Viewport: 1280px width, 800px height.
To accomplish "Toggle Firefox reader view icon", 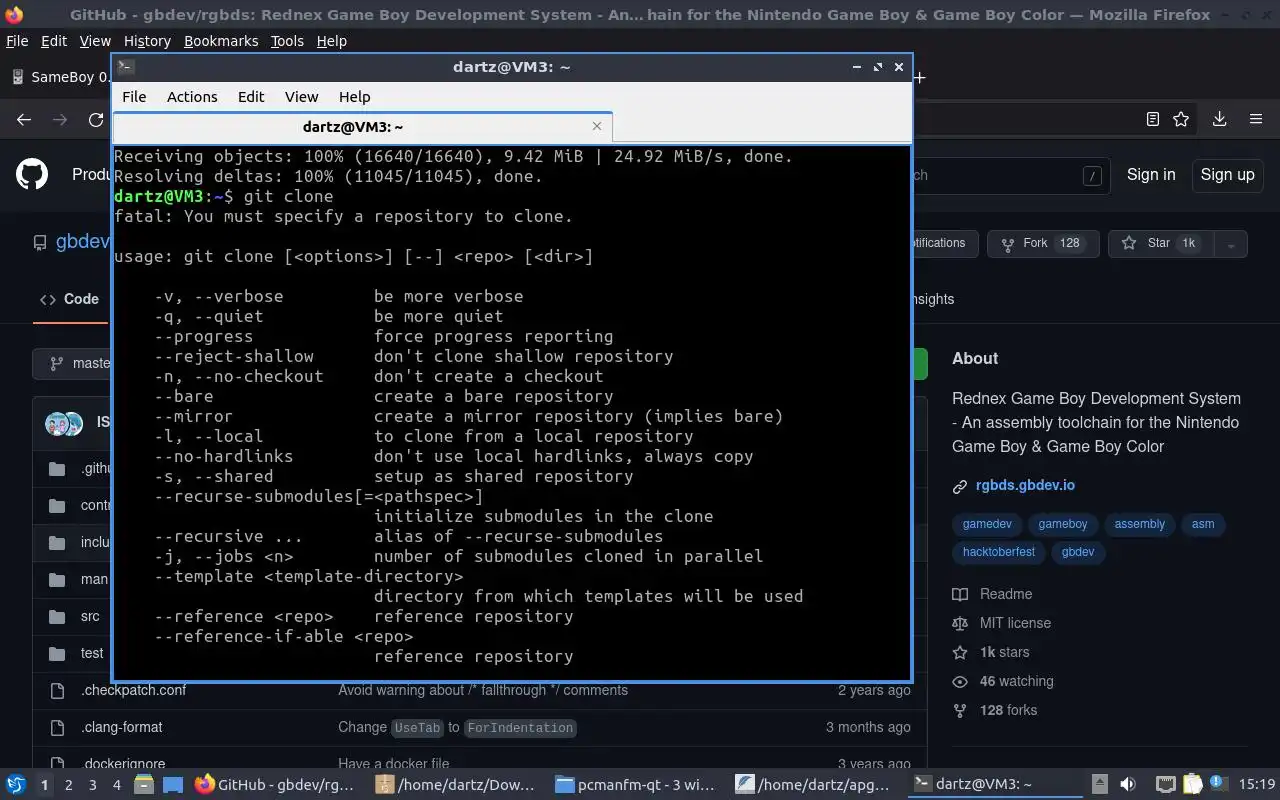I will 1152,119.
